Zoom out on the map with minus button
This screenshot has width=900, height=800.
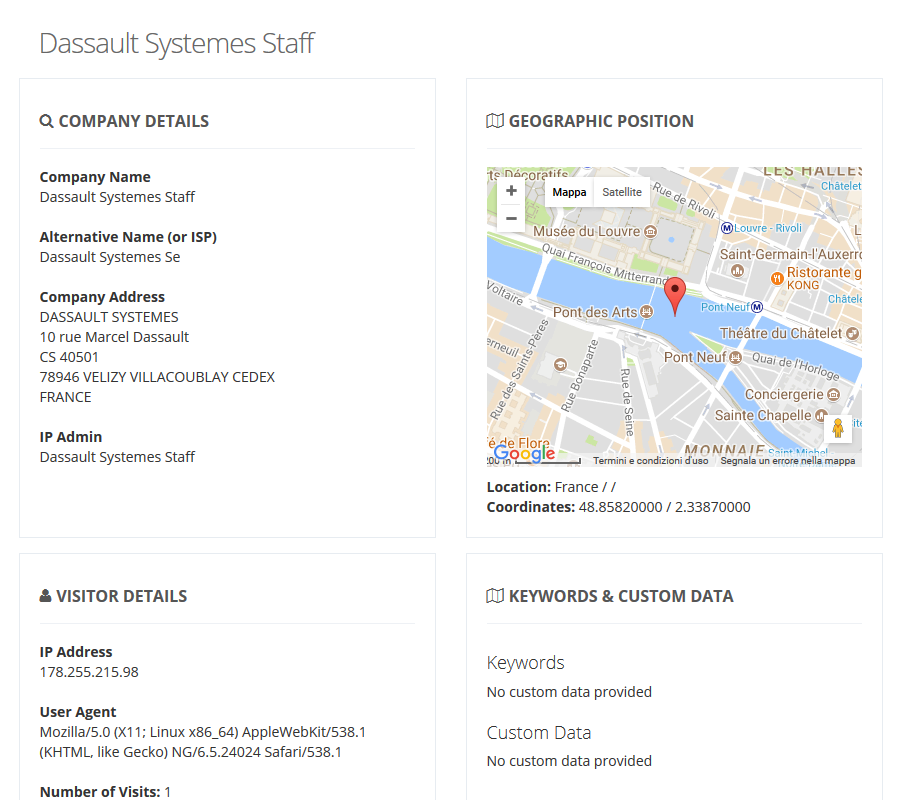tap(511, 219)
